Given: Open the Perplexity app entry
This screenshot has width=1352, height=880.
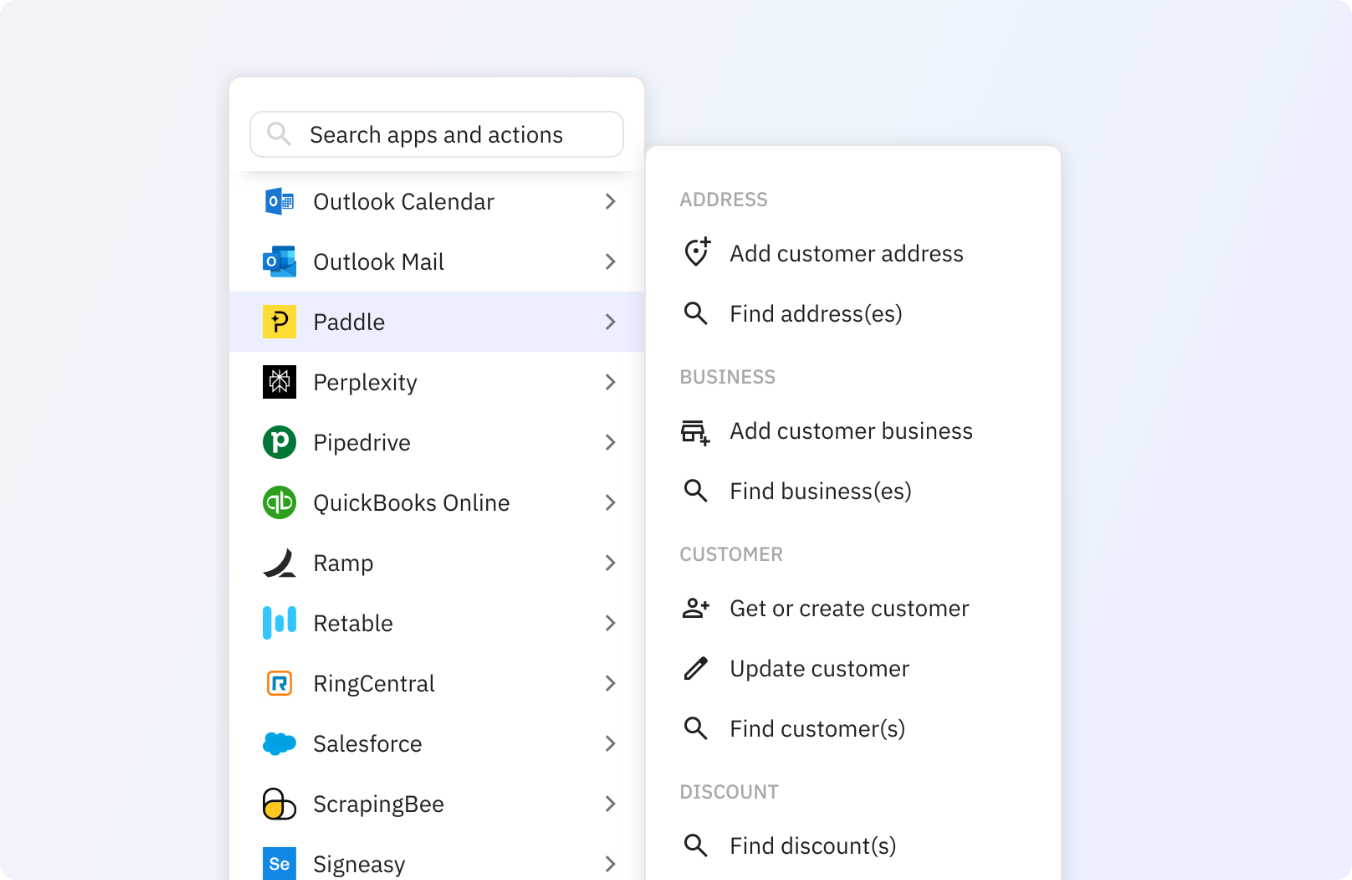Looking at the screenshot, I should [437, 382].
